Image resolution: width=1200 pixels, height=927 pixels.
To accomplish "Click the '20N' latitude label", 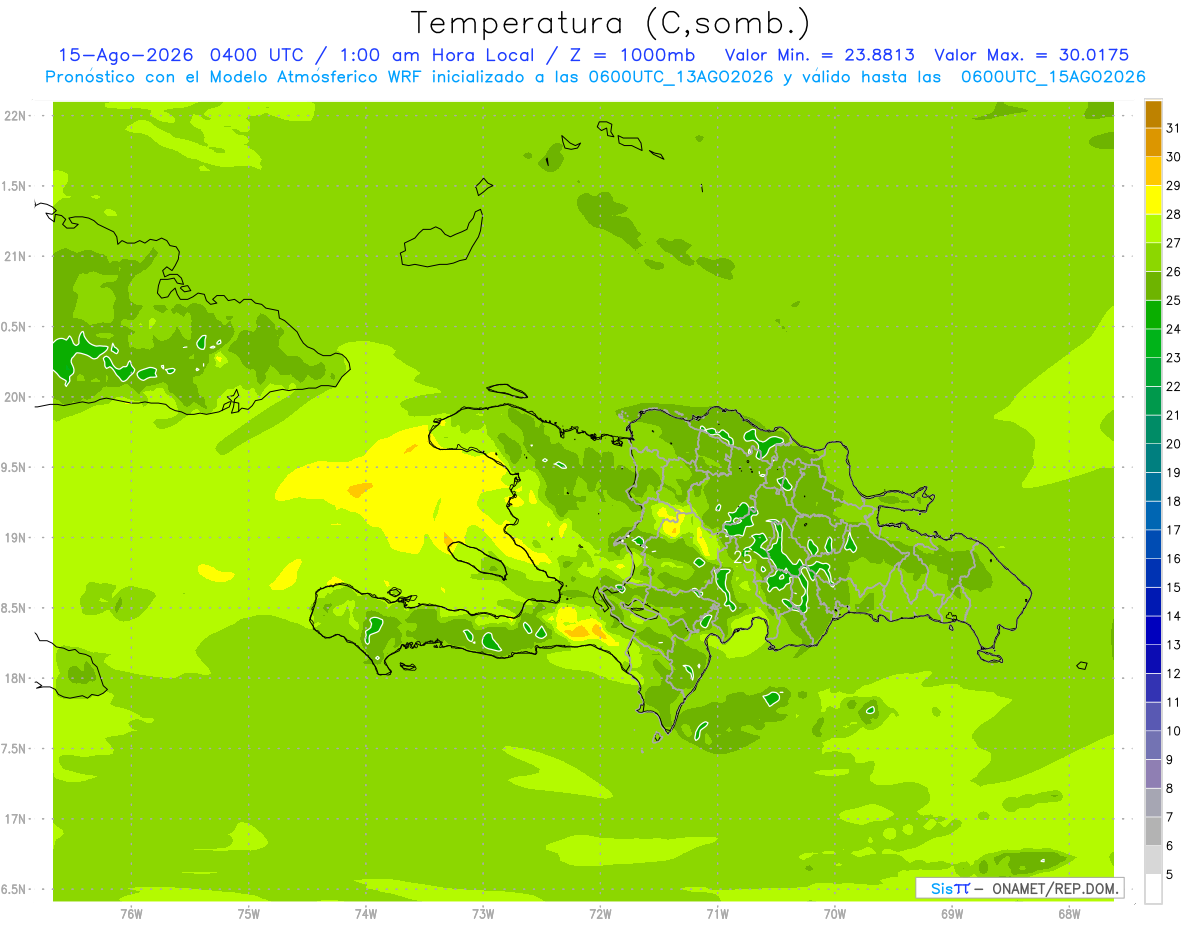I will coord(15,397).
